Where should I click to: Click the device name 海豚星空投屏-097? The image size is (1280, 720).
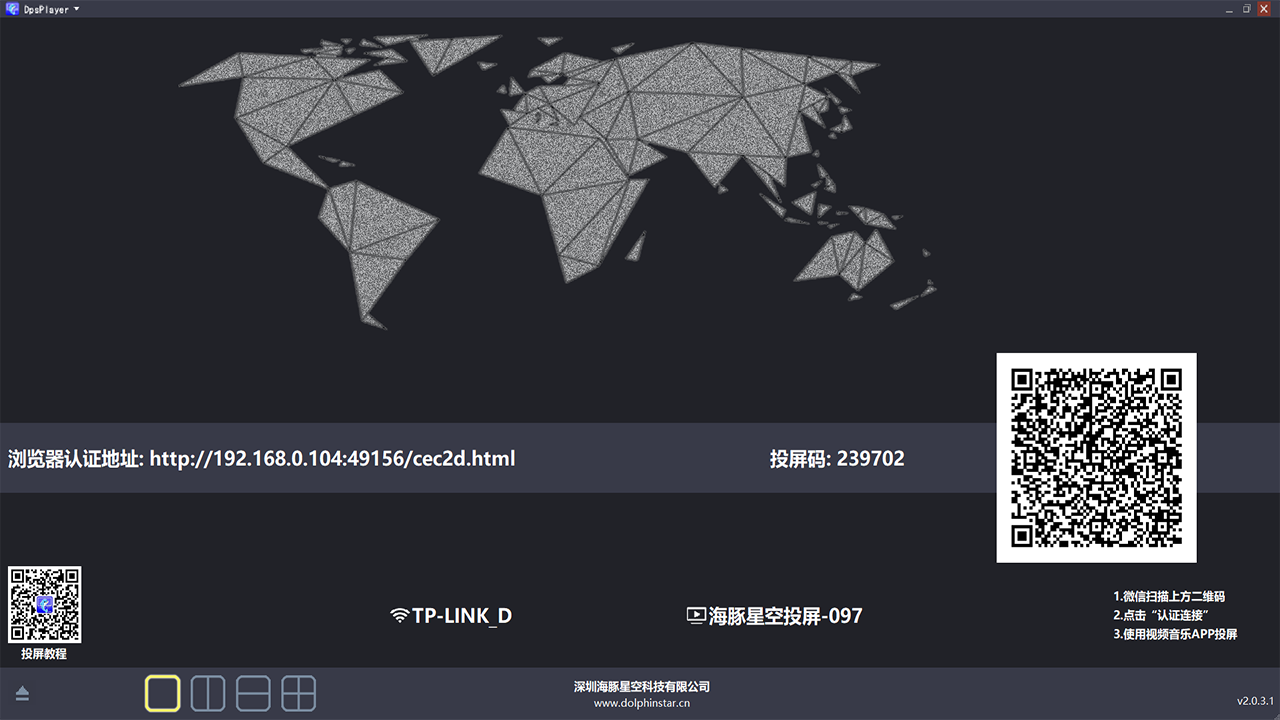point(785,616)
